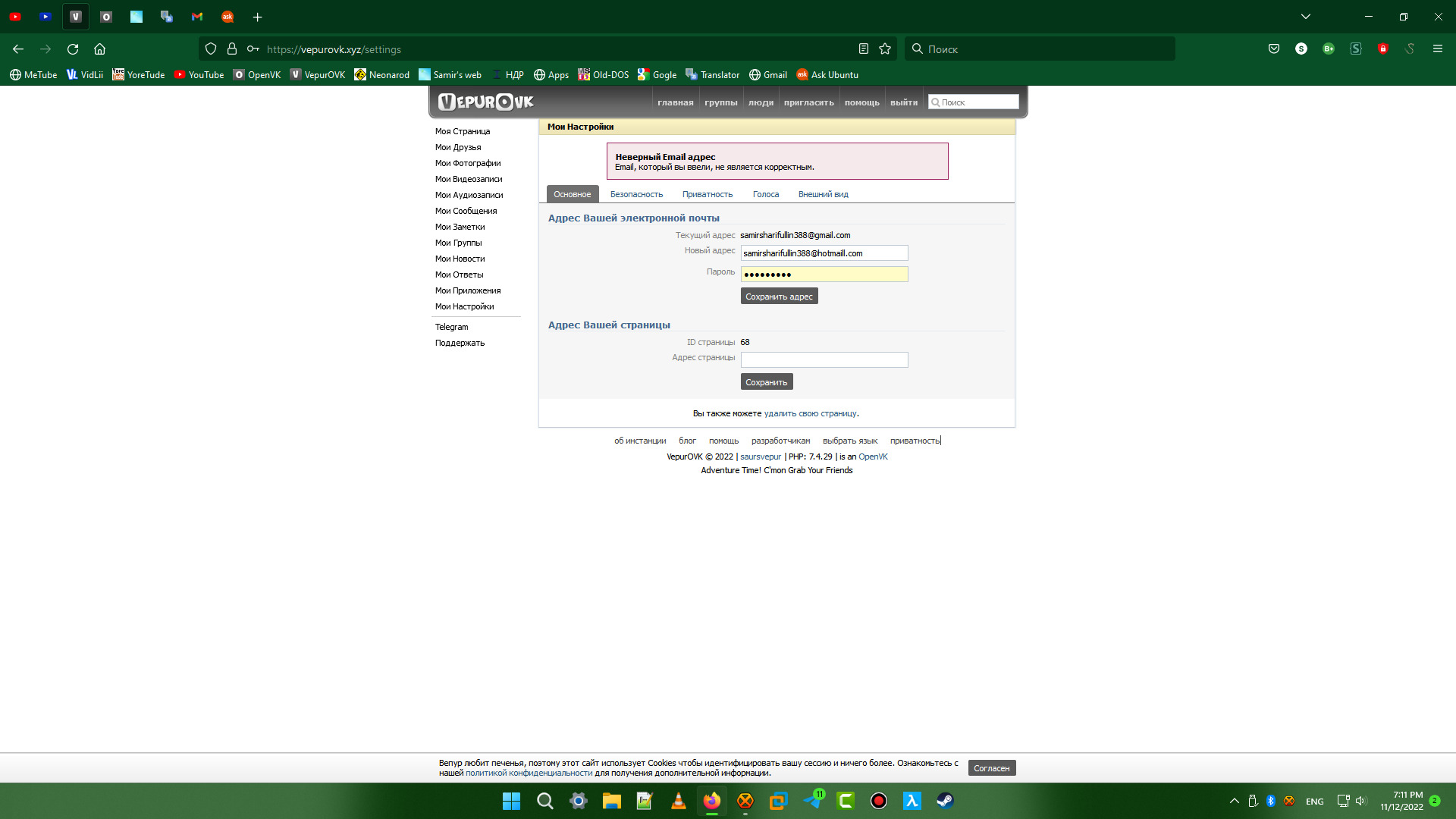Switch to the Приватность (Privacy) tab
Image resolution: width=1456 pixels, height=819 pixels.
tap(707, 193)
